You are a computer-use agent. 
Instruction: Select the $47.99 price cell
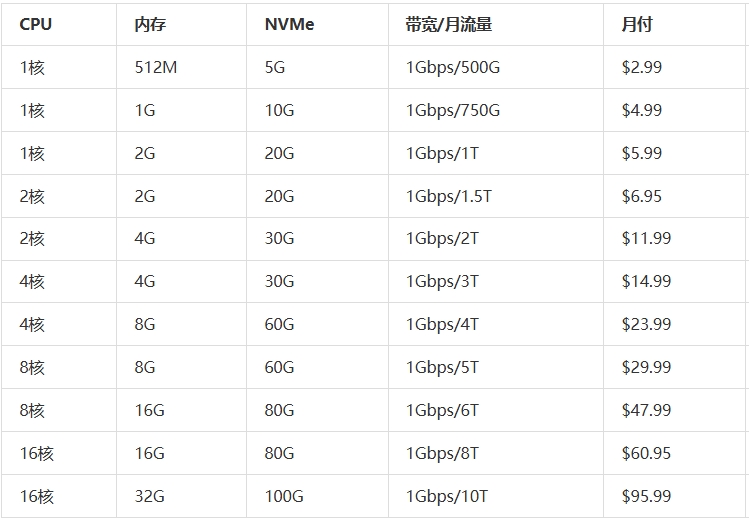(x=646, y=411)
